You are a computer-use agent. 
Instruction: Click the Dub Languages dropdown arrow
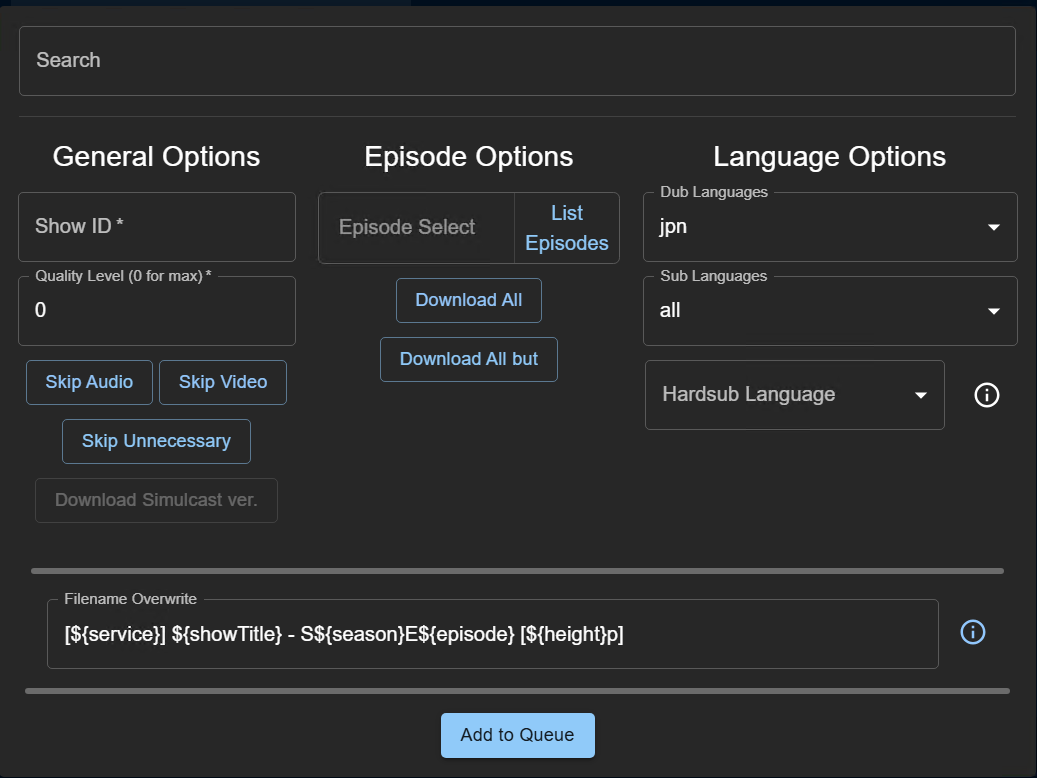click(x=993, y=227)
